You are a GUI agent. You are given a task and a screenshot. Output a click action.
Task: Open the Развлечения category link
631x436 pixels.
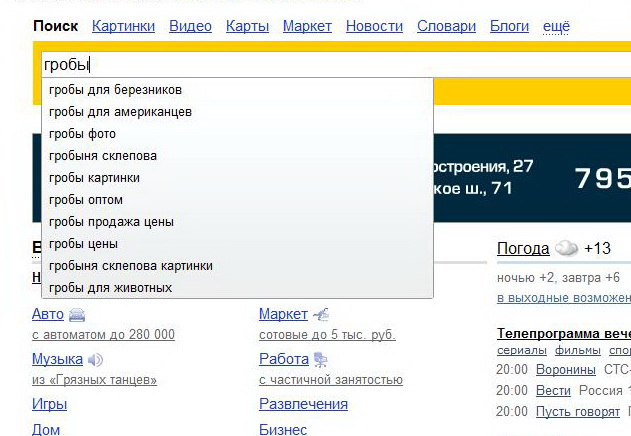[303, 404]
